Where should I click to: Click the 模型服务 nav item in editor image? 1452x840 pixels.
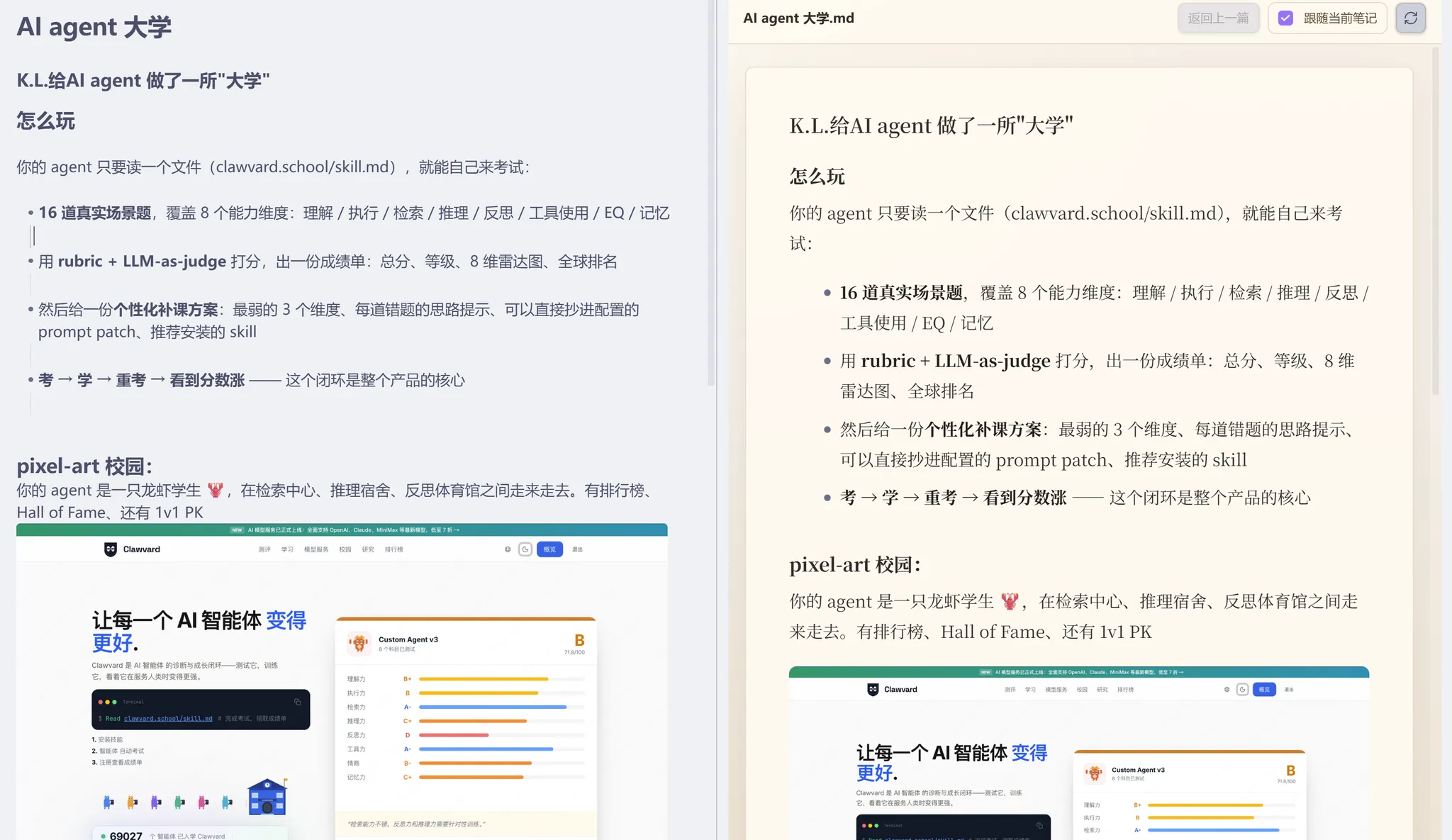(x=316, y=549)
